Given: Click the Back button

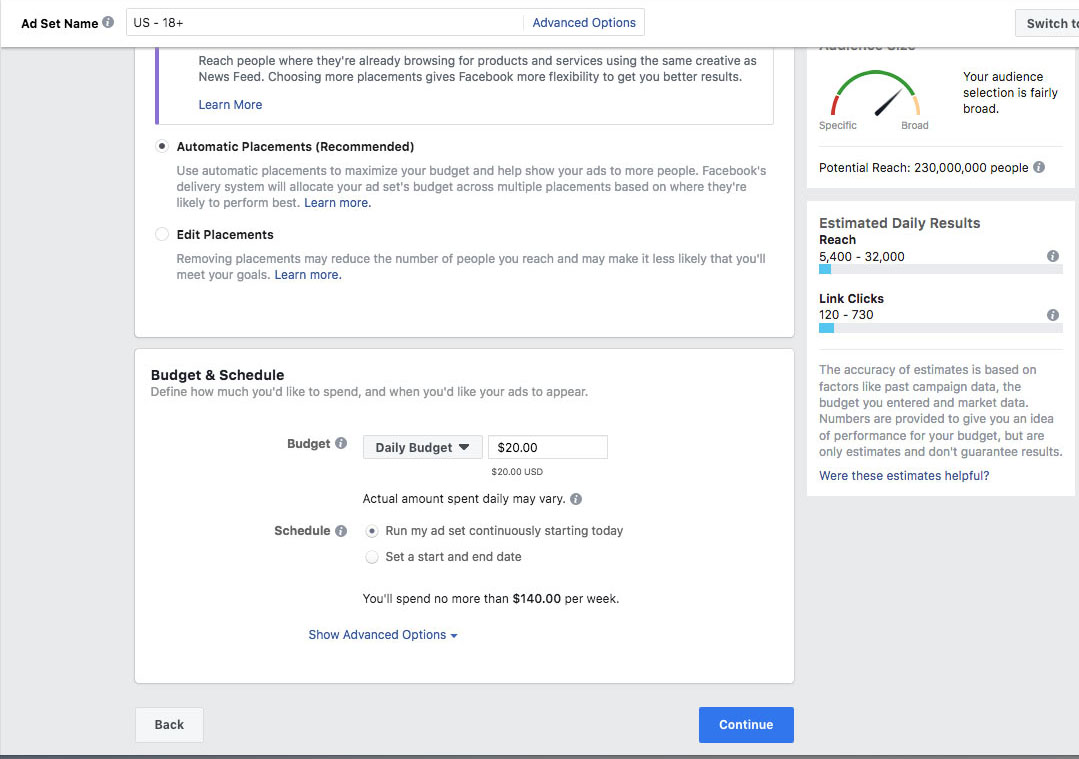Looking at the screenshot, I should pos(169,725).
